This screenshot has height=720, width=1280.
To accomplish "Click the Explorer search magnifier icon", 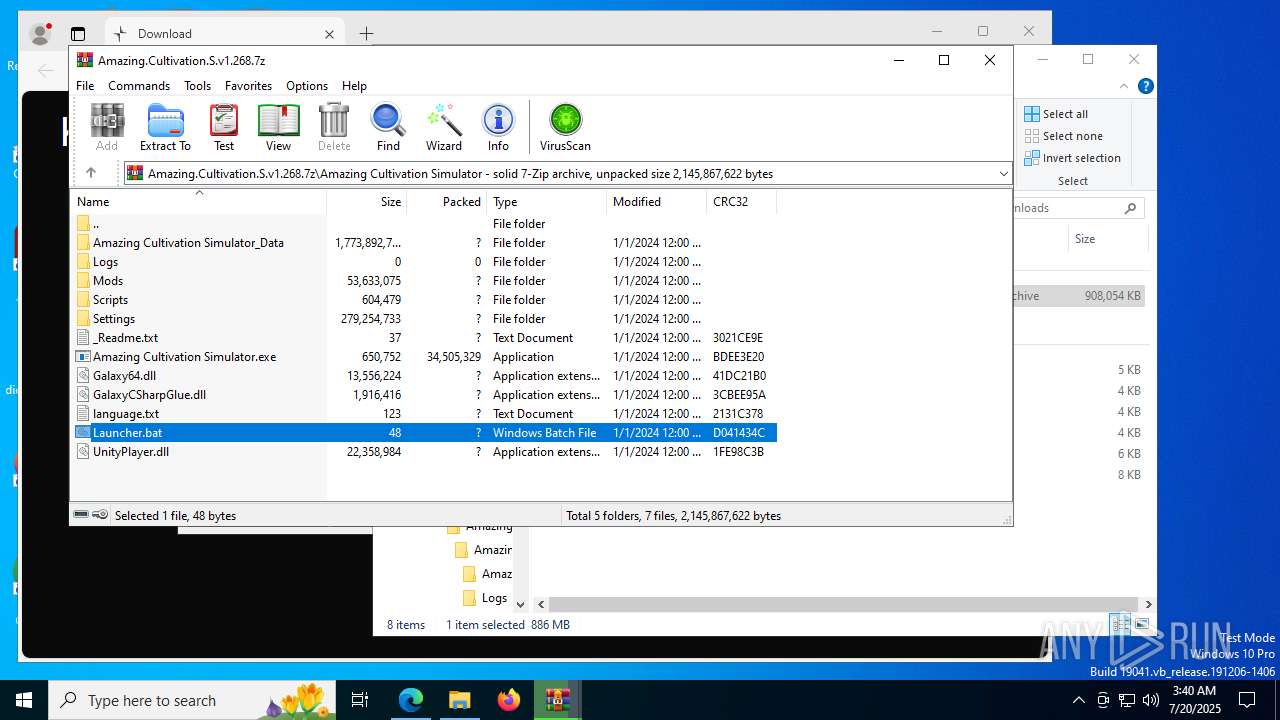I will (x=1130, y=208).
